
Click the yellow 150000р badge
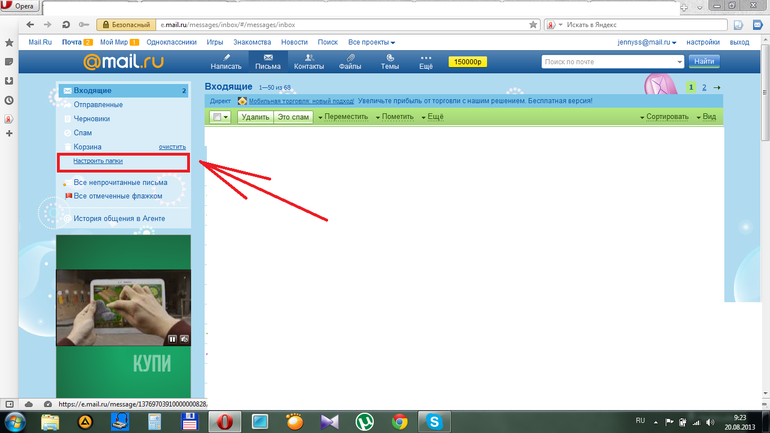coord(468,62)
